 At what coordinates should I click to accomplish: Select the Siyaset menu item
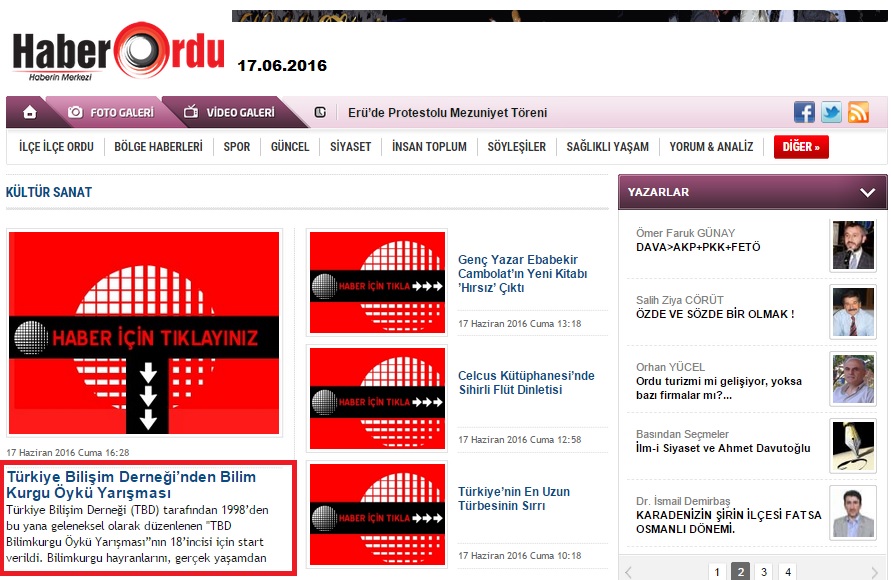click(350, 147)
